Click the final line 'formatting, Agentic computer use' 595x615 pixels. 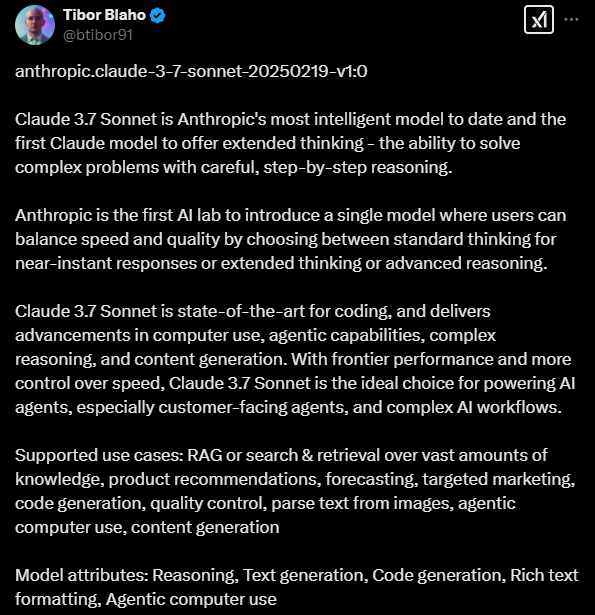click(x=146, y=599)
